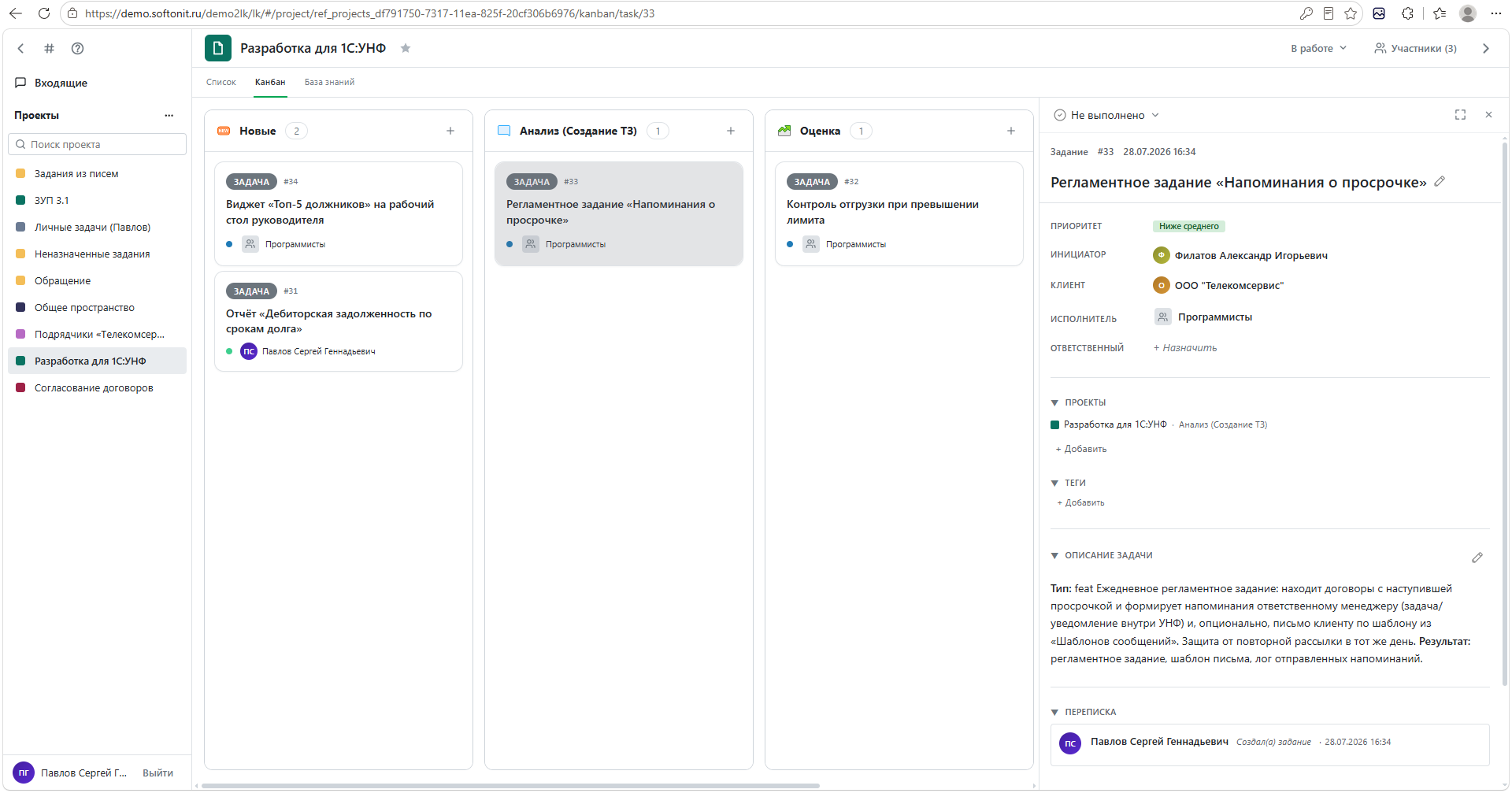The width and height of the screenshot is (1512, 793).
Task: Collapse the ПЕРЕПИСКА section
Action: pos(1054,713)
